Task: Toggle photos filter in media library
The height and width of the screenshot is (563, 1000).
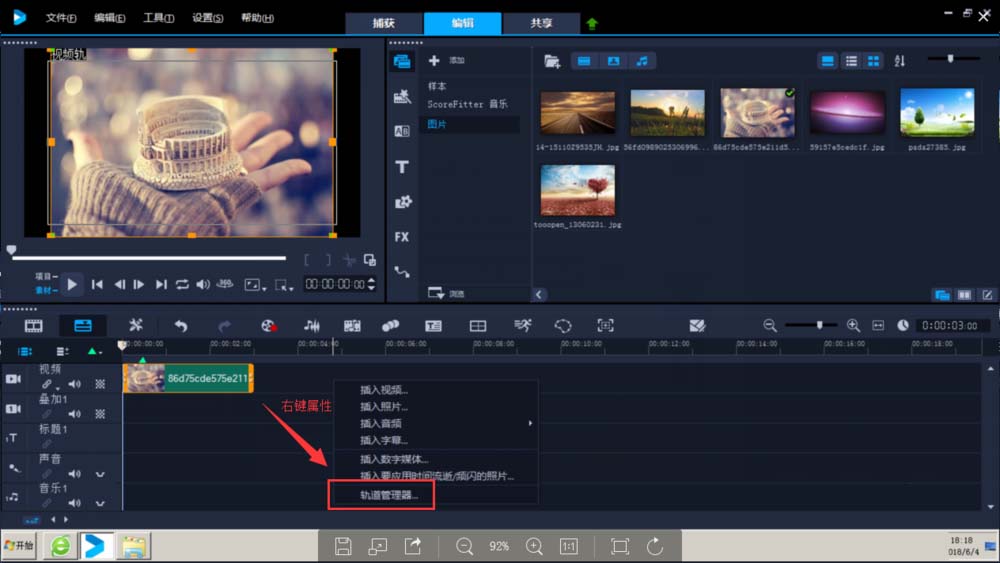Action: [x=613, y=61]
